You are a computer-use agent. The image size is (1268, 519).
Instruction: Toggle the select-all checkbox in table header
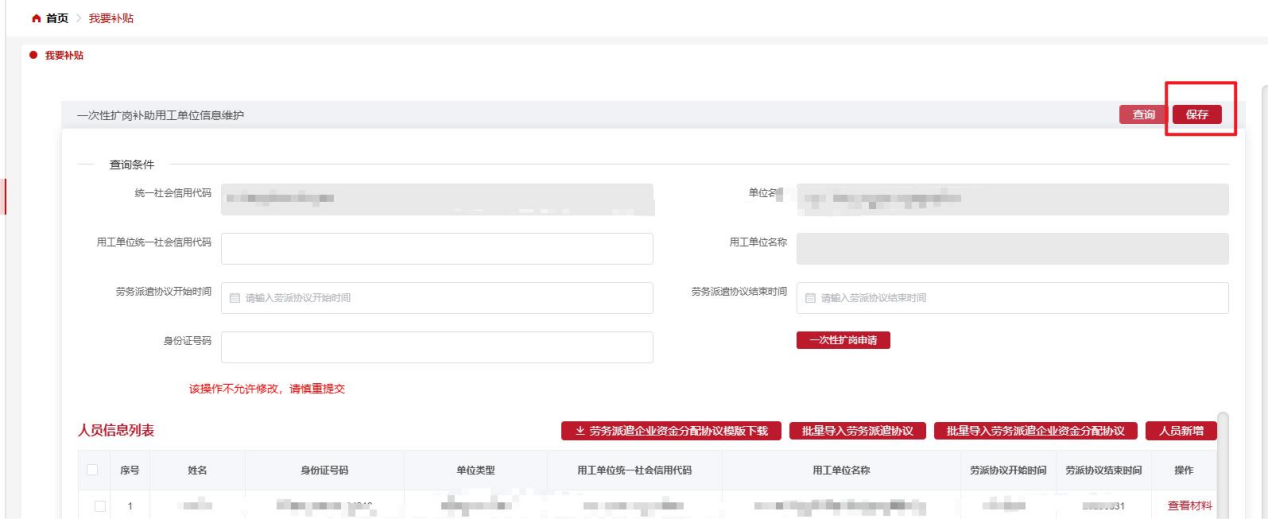point(93,470)
